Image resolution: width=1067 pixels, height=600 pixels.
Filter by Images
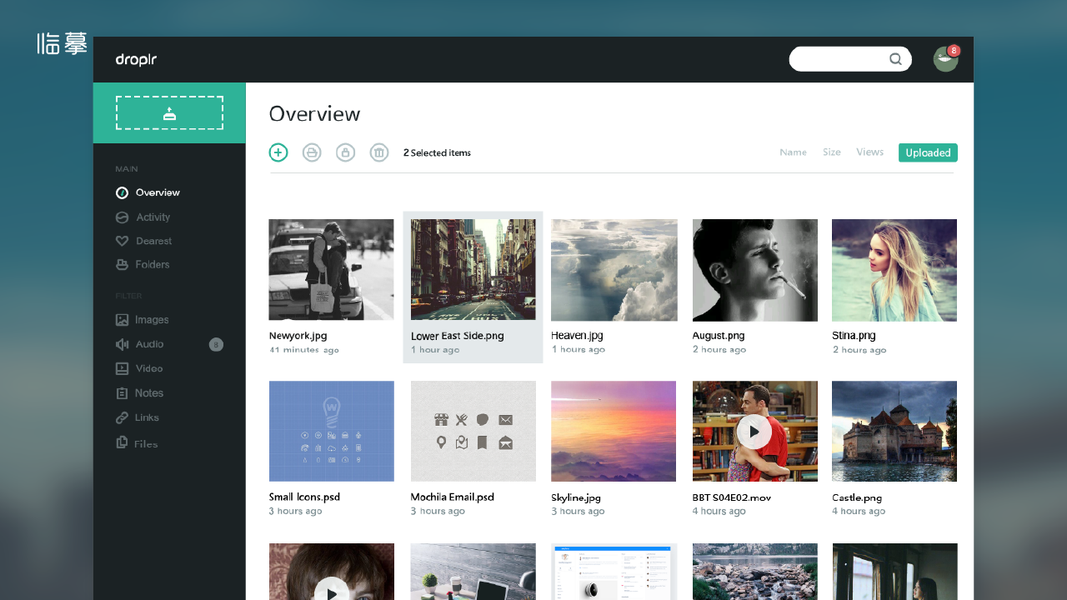[152, 320]
